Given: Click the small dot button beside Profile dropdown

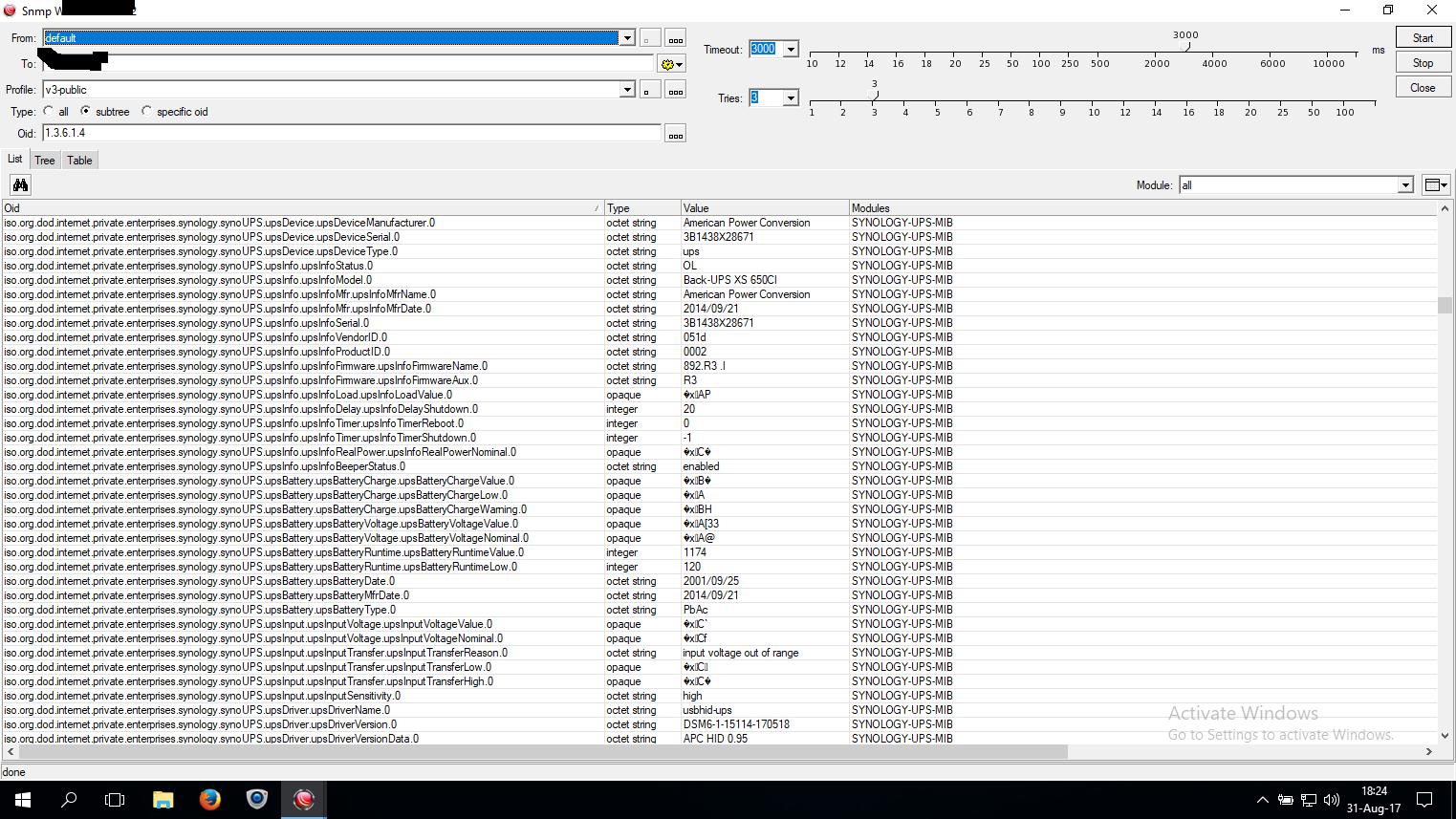Looking at the screenshot, I should tap(649, 90).
